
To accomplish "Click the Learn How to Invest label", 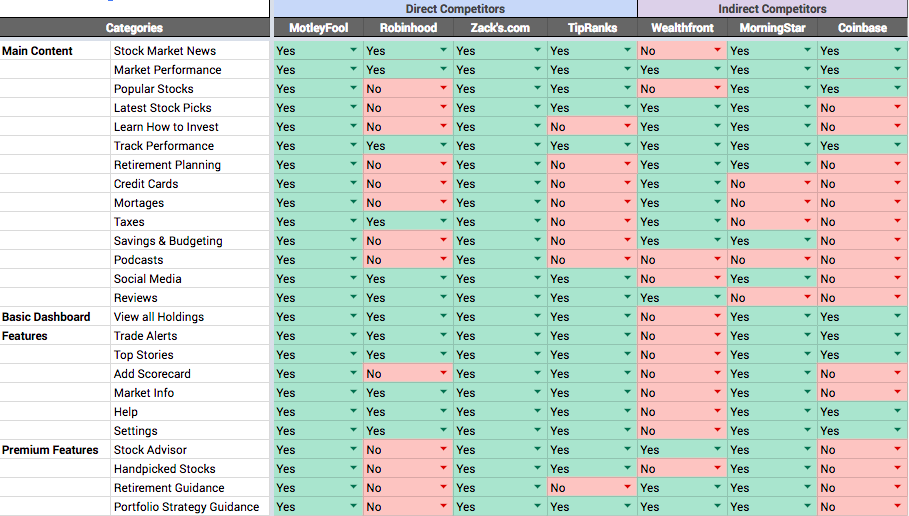I will (x=166, y=126).
